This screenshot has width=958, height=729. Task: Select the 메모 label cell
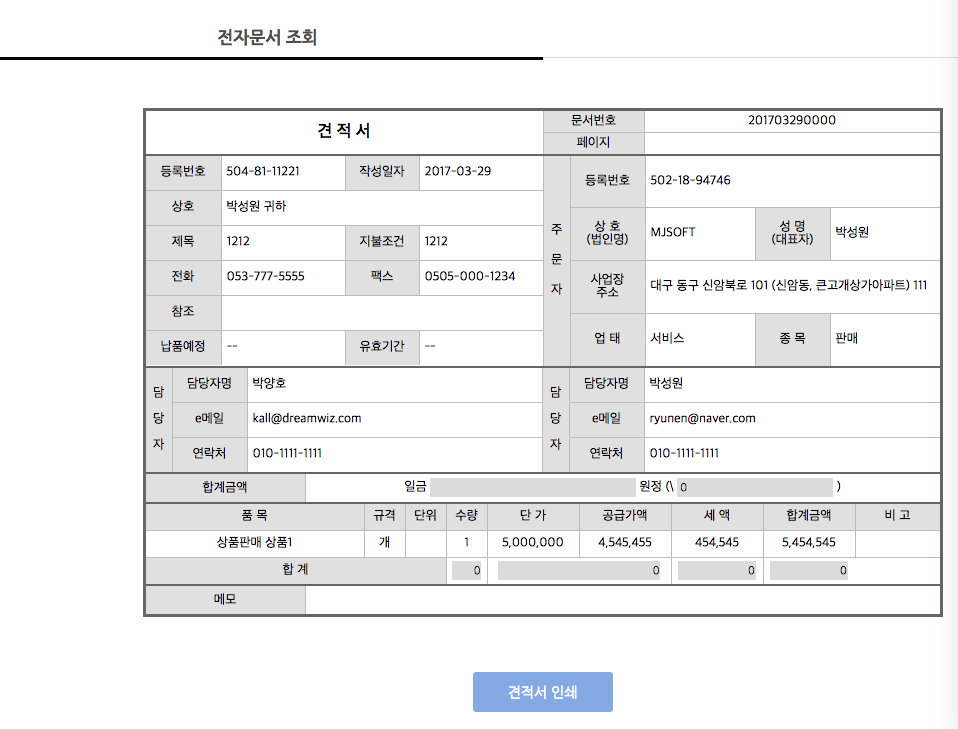click(x=225, y=599)
